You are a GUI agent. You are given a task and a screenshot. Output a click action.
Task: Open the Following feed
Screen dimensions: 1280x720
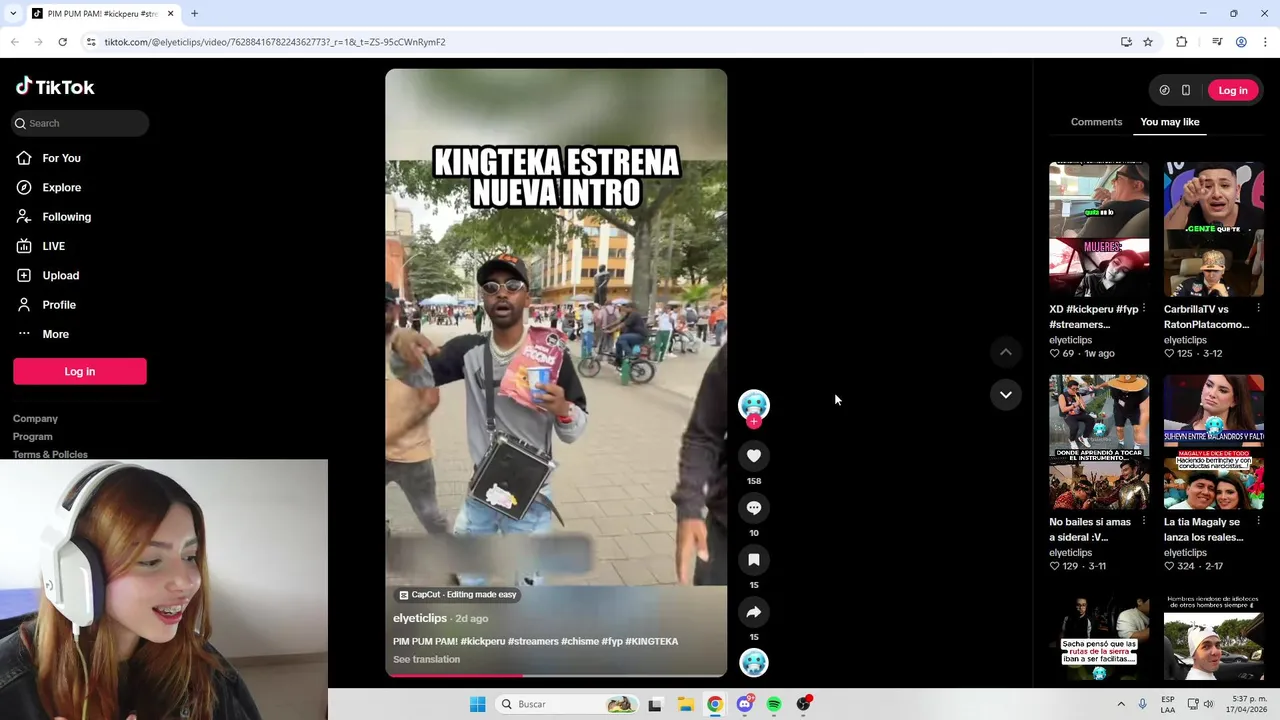coord(66,217)
